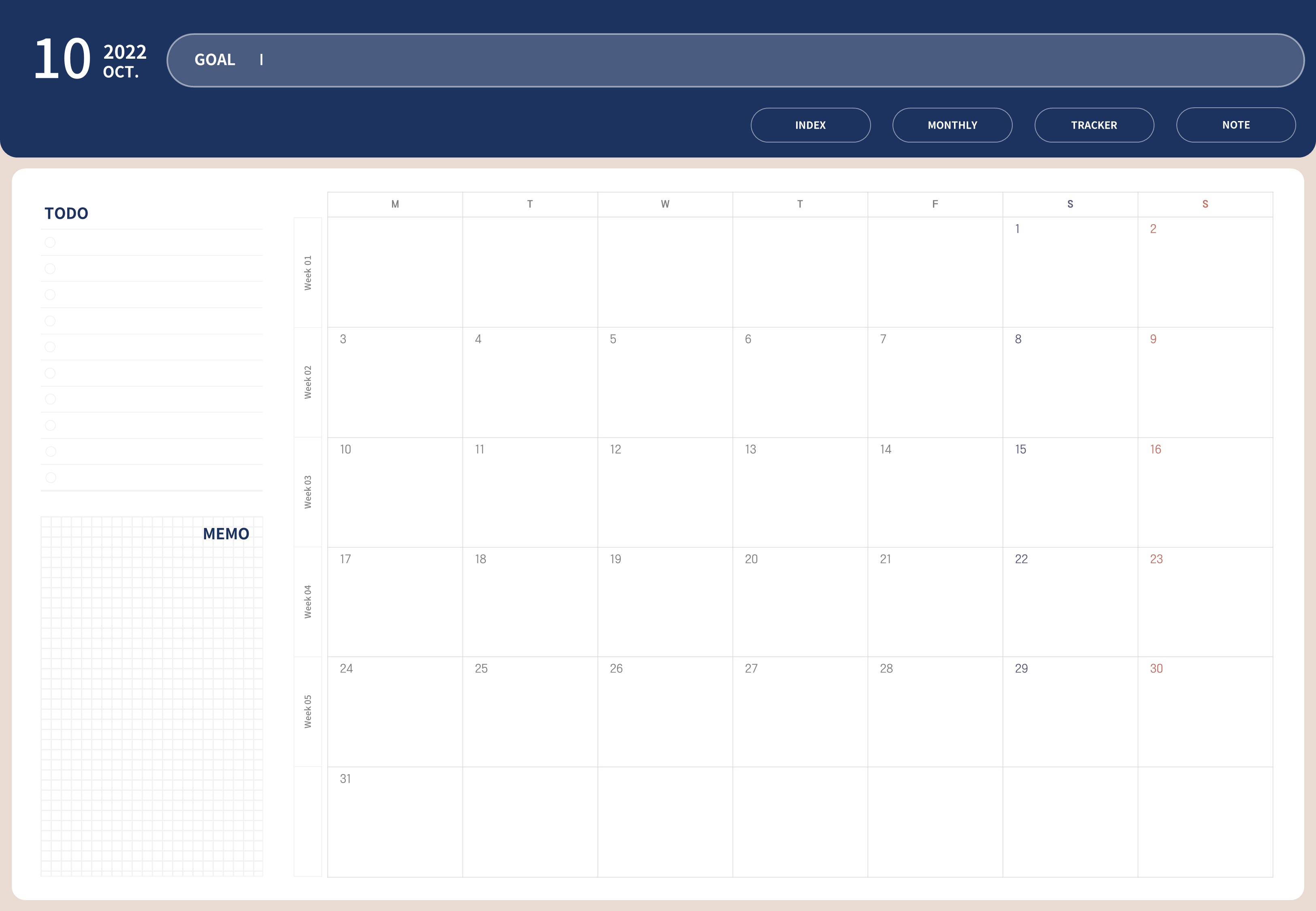1316x911 pixels.
Task: Select day 30 in the calendar
Action: (1205, 712)
